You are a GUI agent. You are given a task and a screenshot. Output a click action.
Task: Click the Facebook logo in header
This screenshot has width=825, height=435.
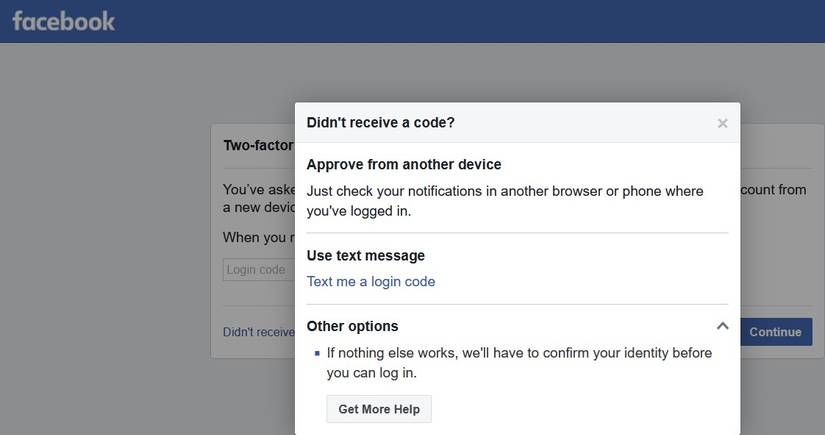click(x=64, y=21)
